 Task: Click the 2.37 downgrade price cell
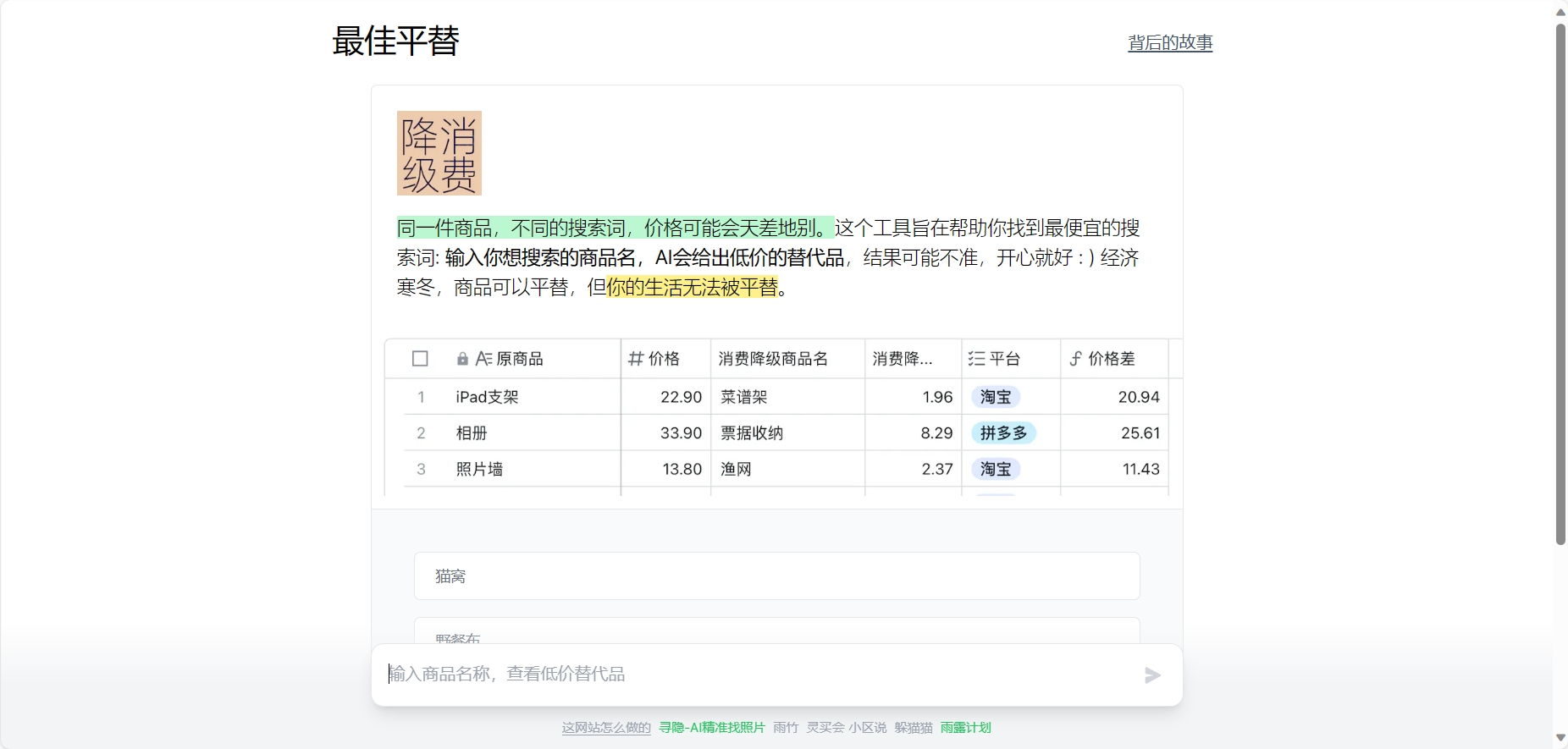[913, 469]
